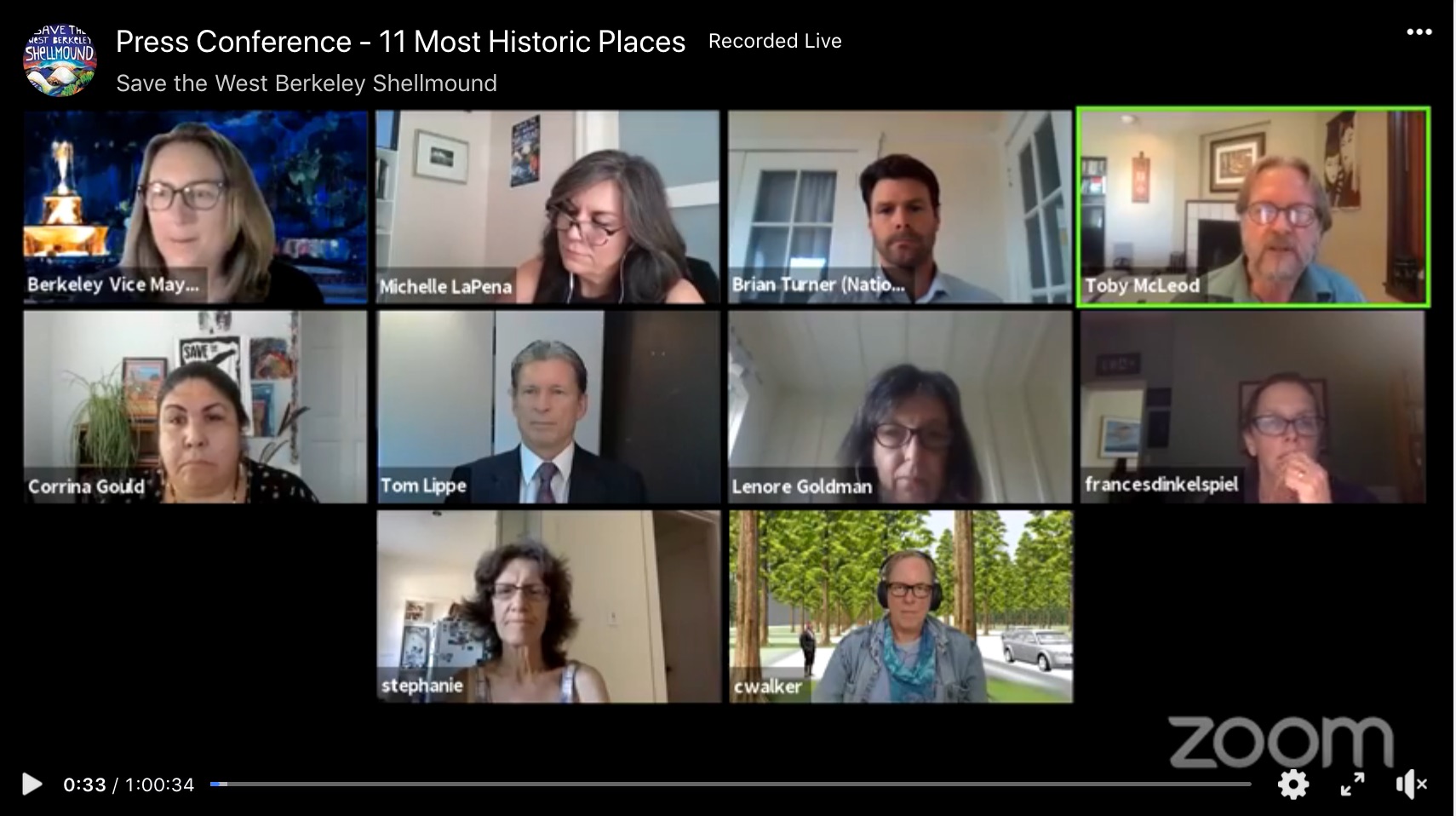Select Michelle LaPena's video tile

(x=547, y=207)
